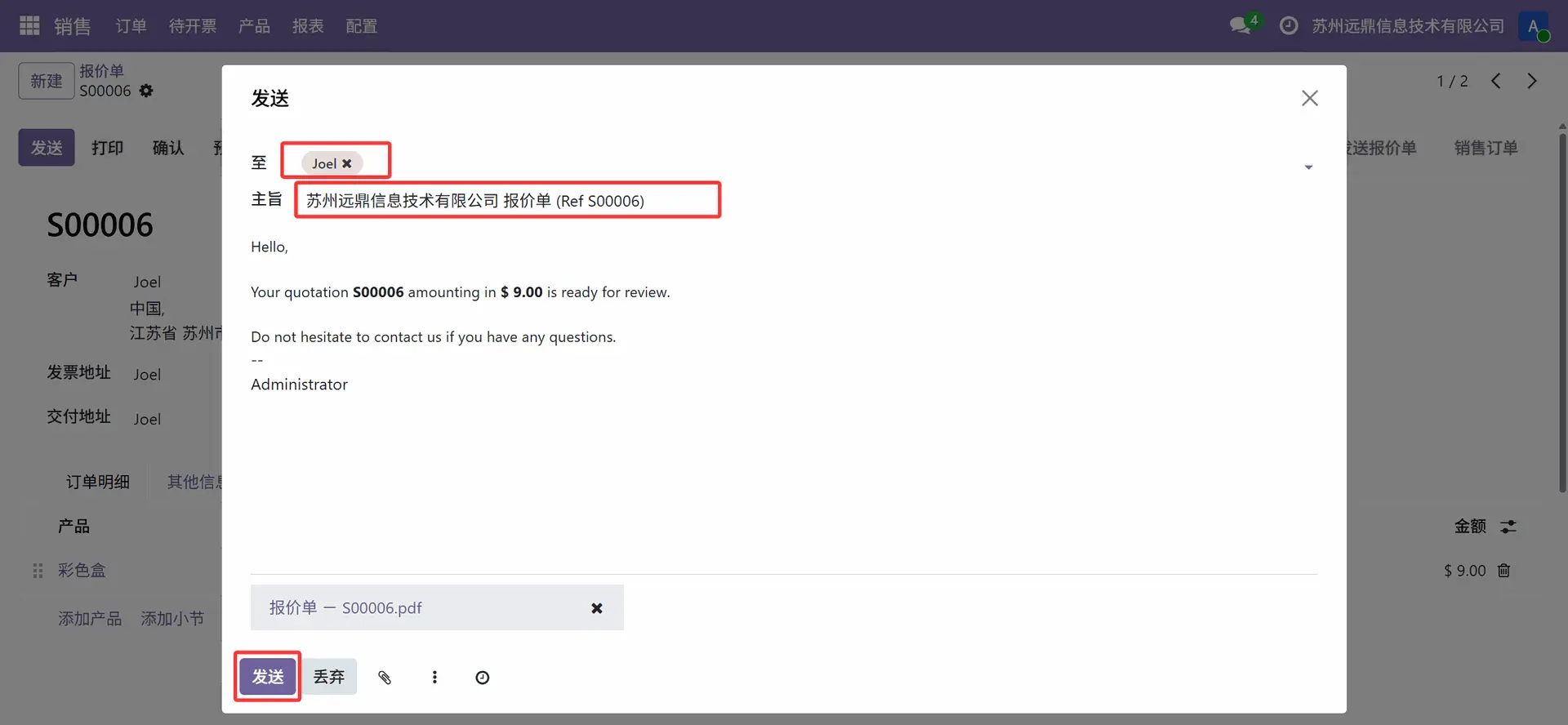Viewport: 1568px width, 725px height.
Task: Open the three-dot more options menu
Action: (434, 677)
